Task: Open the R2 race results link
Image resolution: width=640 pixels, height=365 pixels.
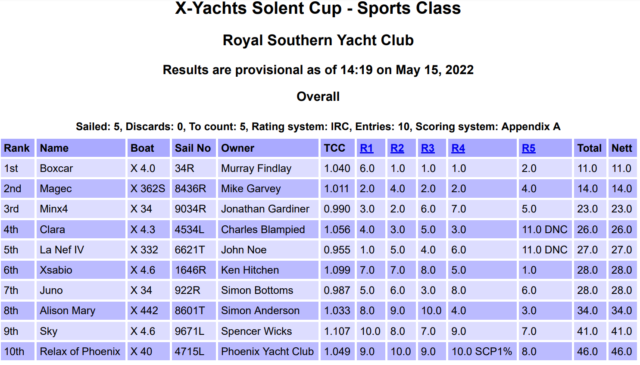Action: [x=397, y=148]
